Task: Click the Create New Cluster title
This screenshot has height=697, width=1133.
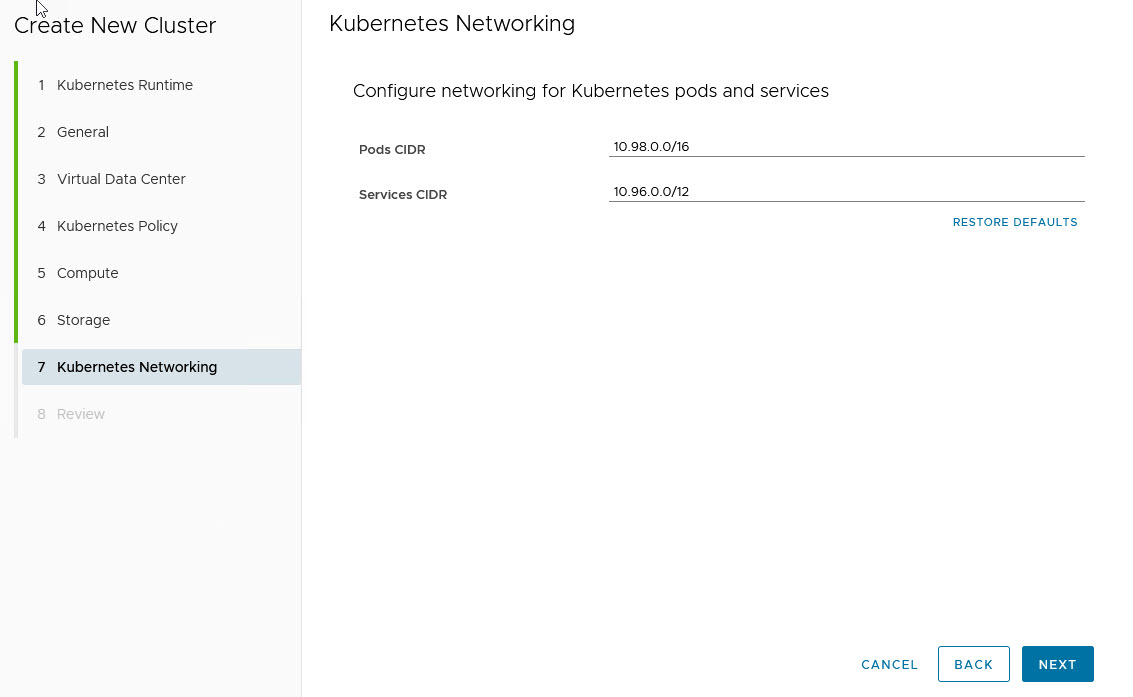Action: pyautogui.click(x=115, y=26)
